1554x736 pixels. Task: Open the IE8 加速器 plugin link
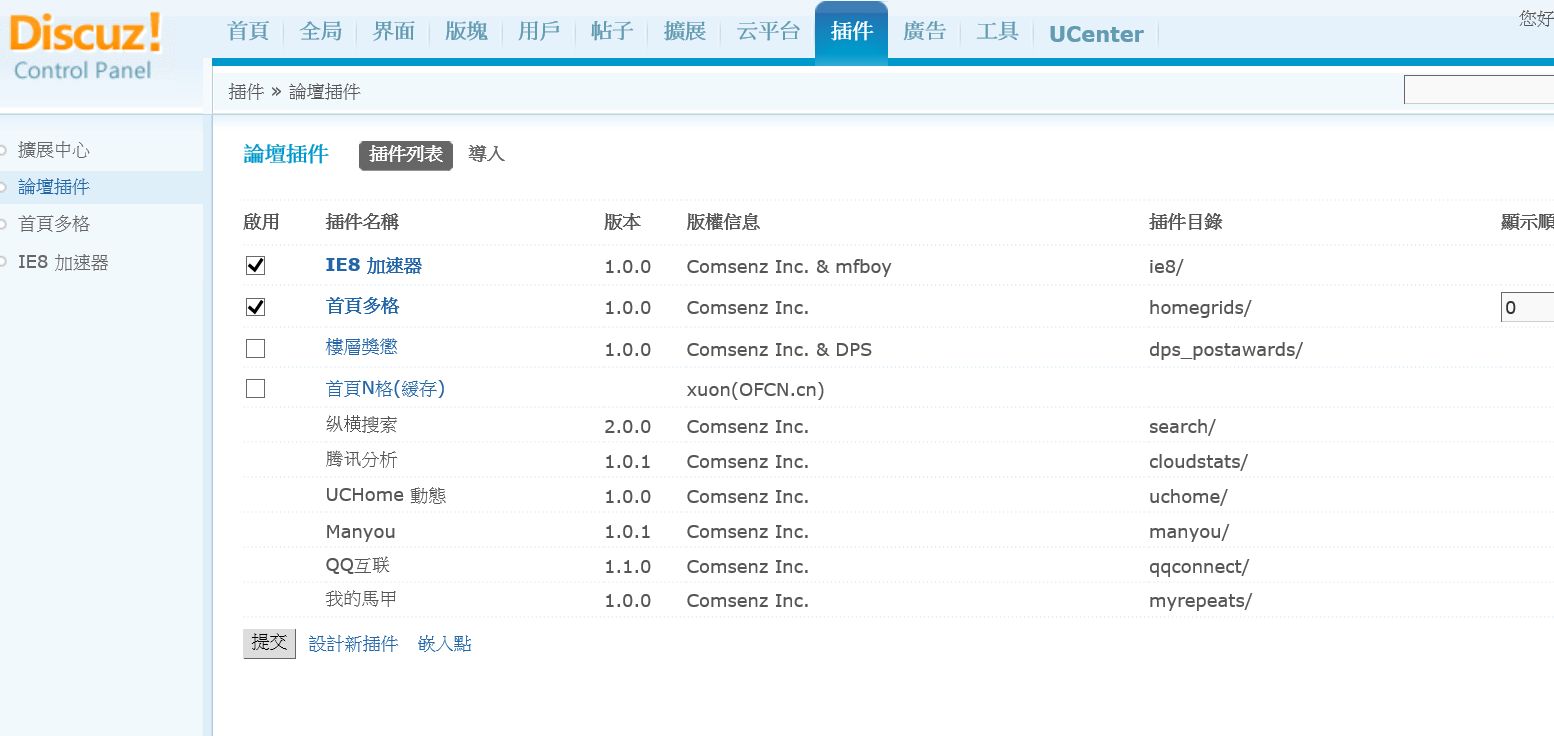374,266
